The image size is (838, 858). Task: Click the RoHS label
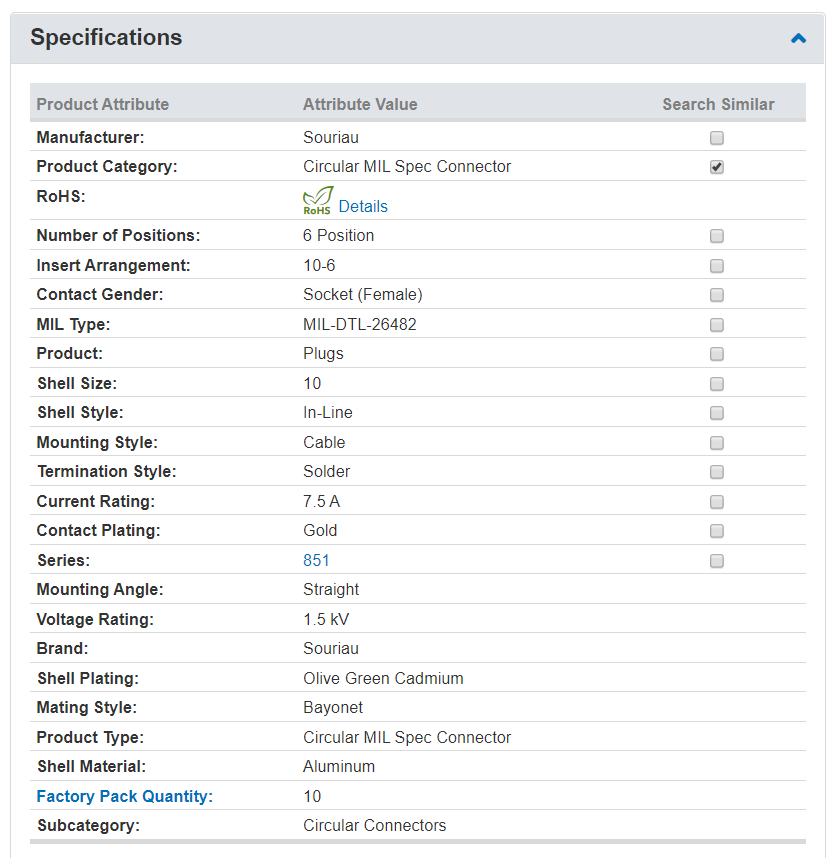pyautogui.click(x=61, y=196)
